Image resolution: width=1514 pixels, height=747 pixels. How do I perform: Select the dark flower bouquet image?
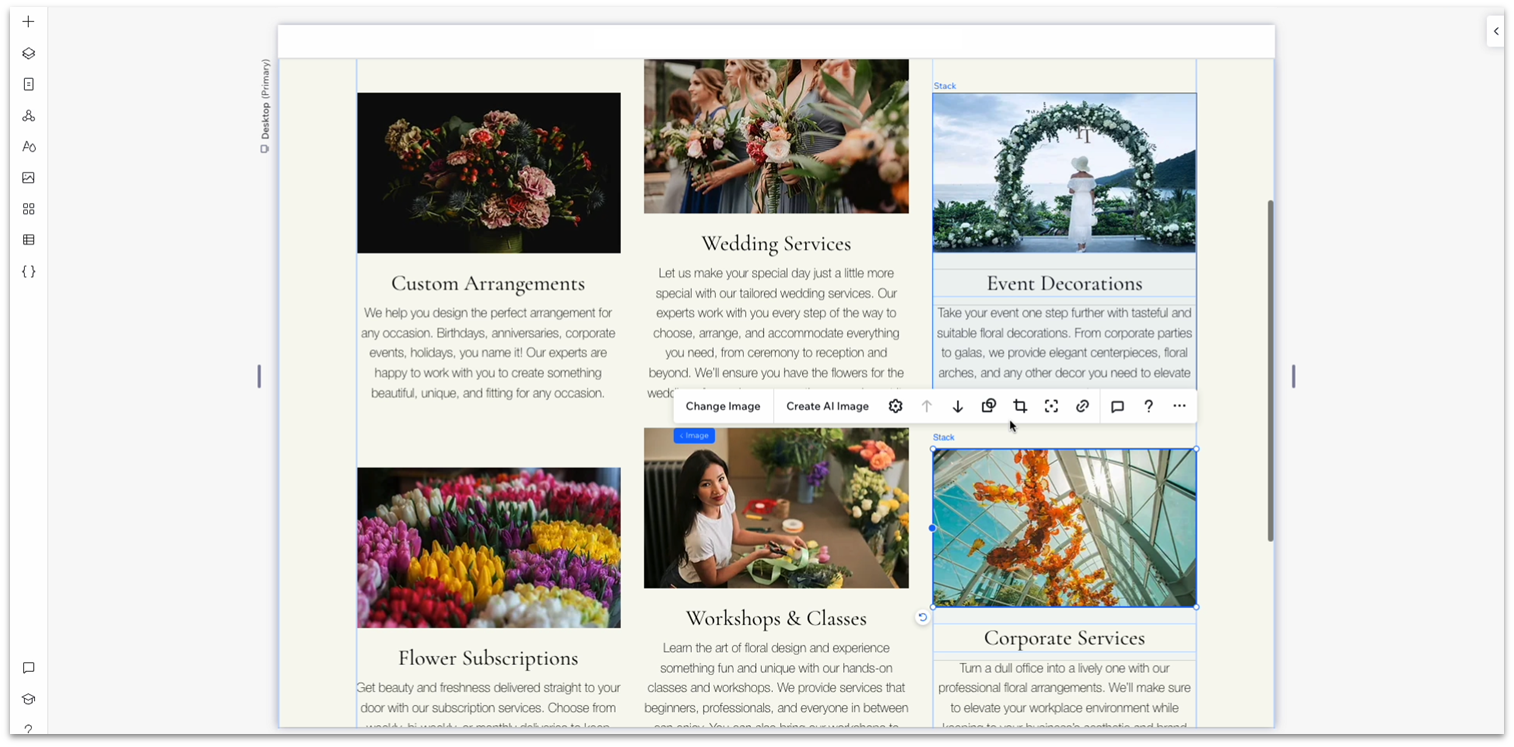489,173
